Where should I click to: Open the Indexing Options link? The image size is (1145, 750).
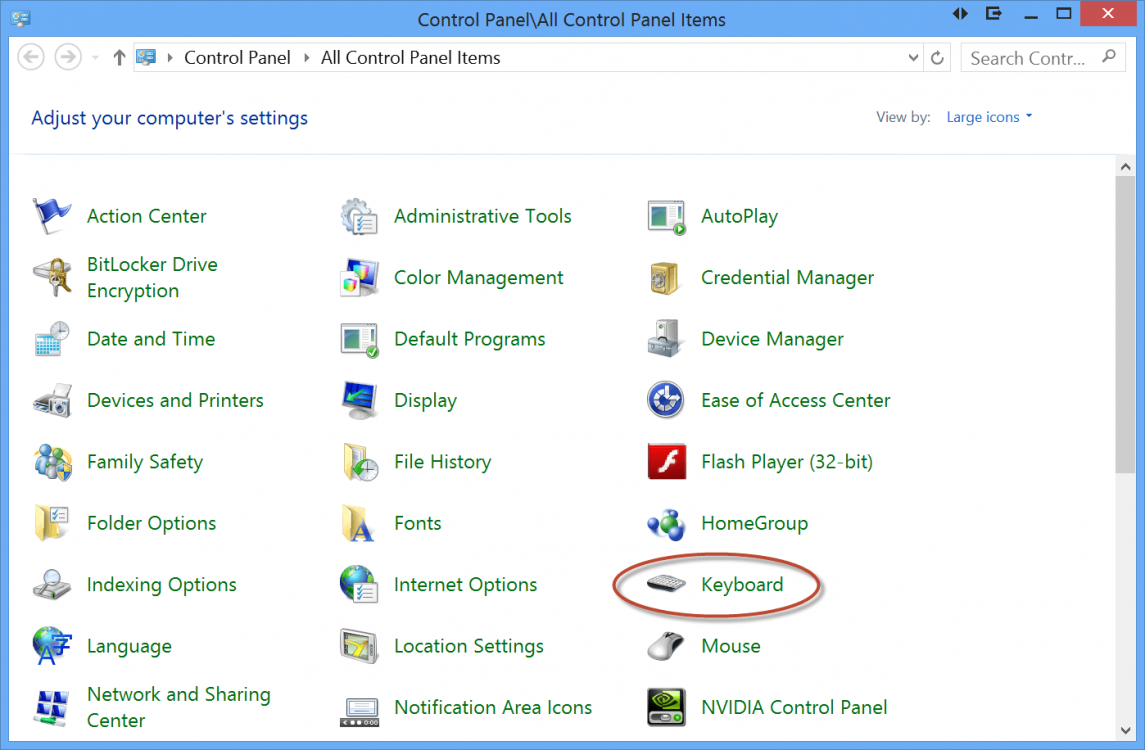pyautogui.click(x=161, y=585)
